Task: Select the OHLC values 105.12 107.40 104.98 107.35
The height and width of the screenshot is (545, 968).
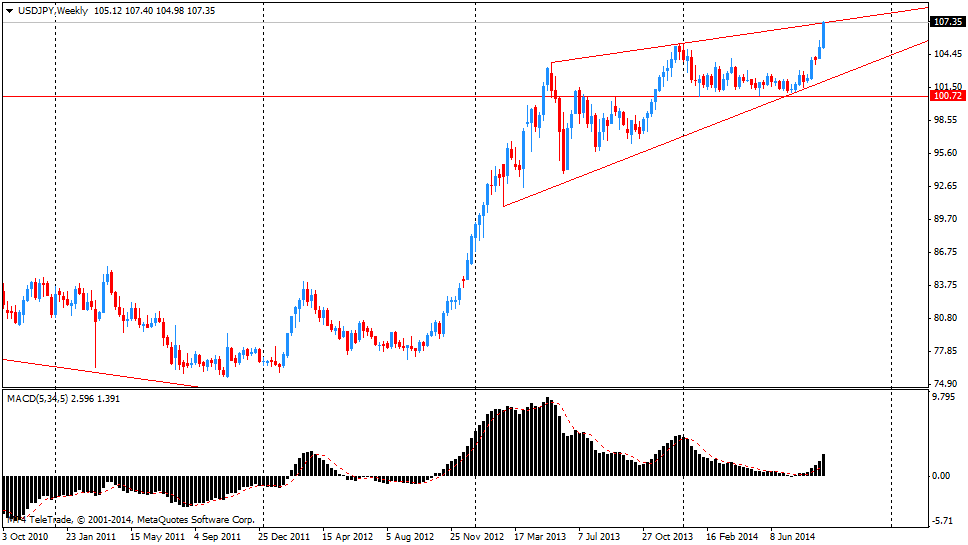Action: pyautogui.click(x=155, y=10)
